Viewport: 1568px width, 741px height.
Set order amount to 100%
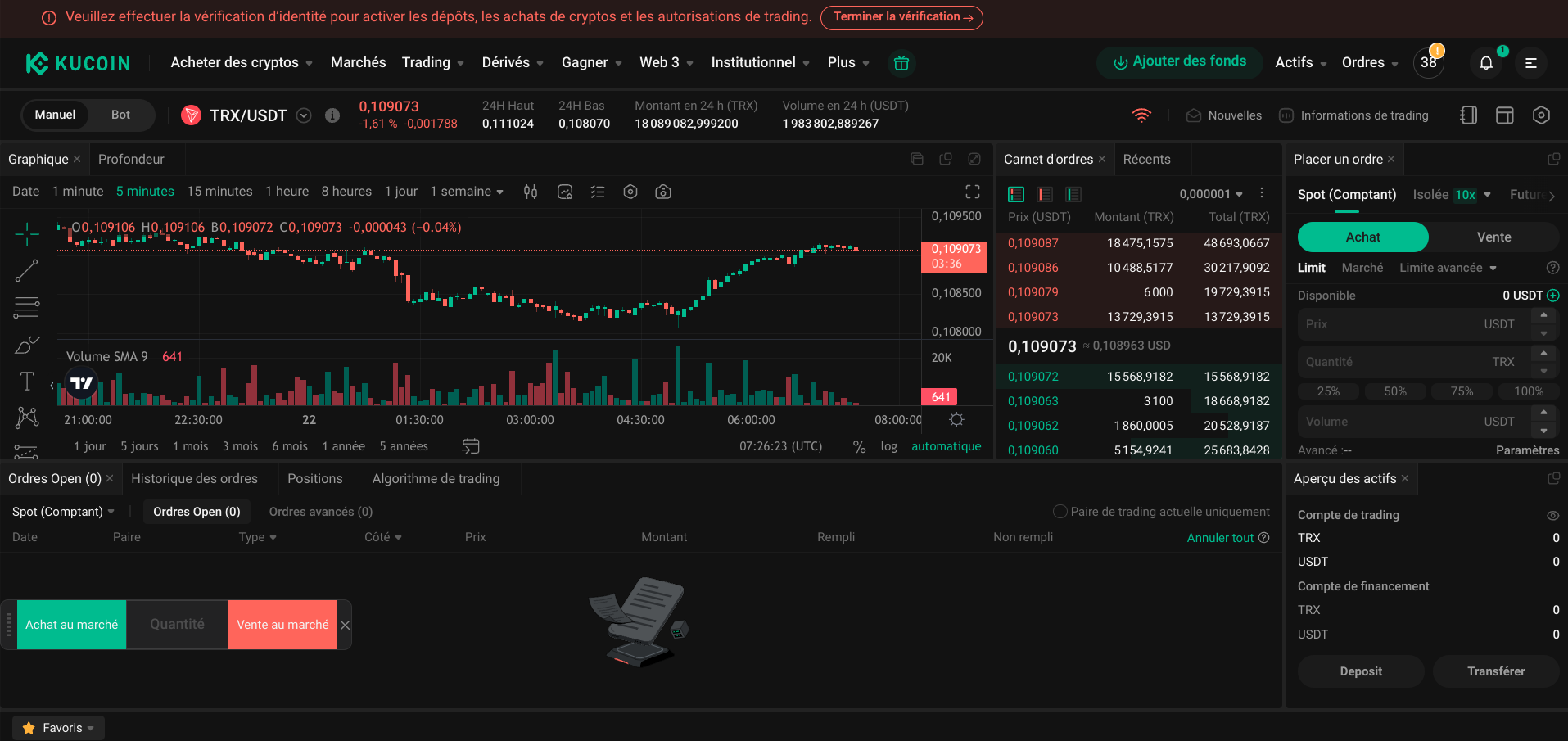pos(1528,391)
